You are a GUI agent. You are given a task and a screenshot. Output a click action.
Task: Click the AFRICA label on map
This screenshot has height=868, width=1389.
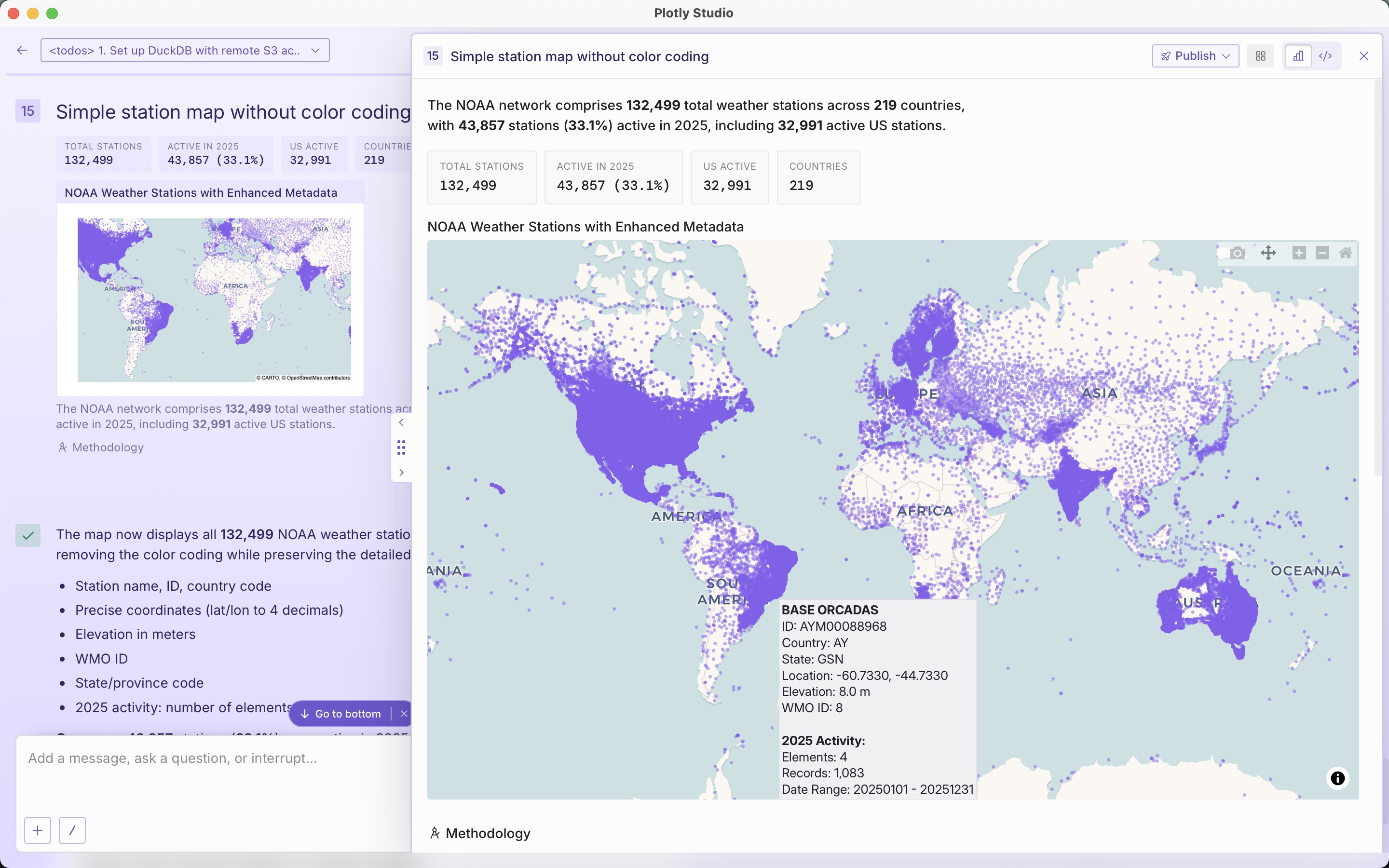(925, 510)
